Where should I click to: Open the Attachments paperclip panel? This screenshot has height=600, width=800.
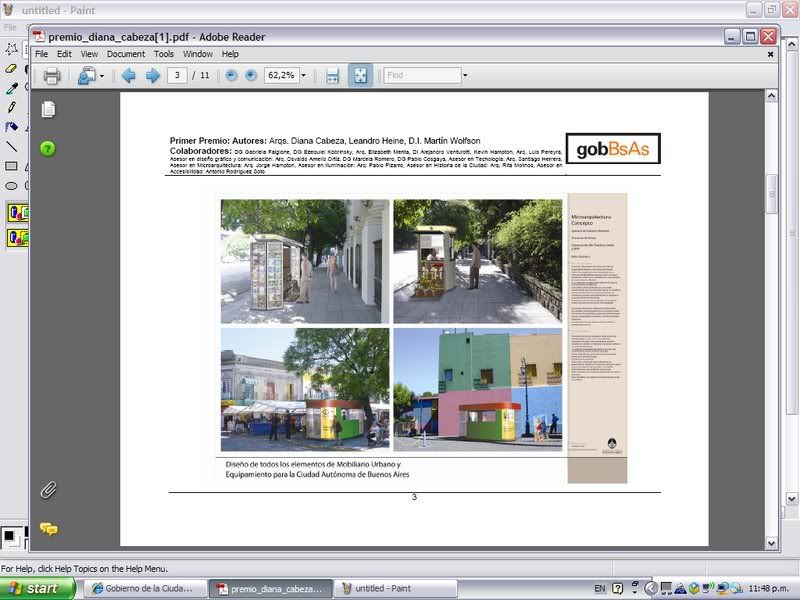pos(48,490)
